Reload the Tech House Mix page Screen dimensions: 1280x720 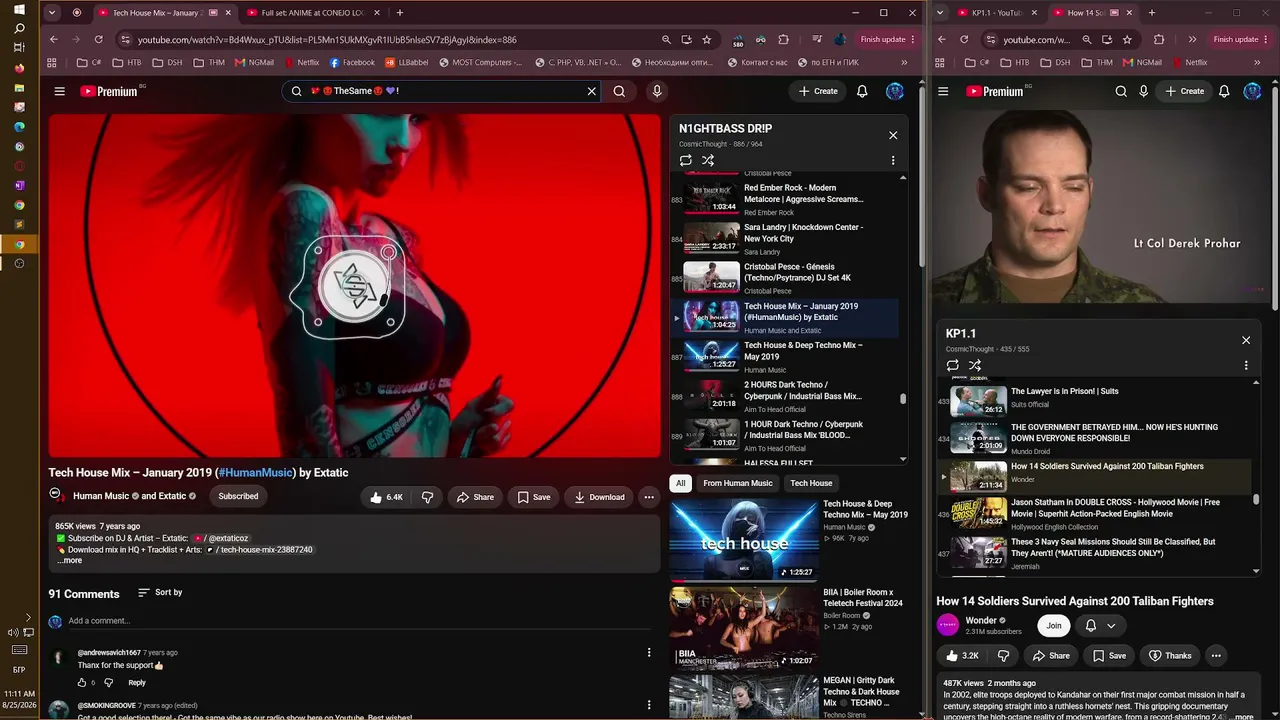pyautogui.click(x=98, y=39)
